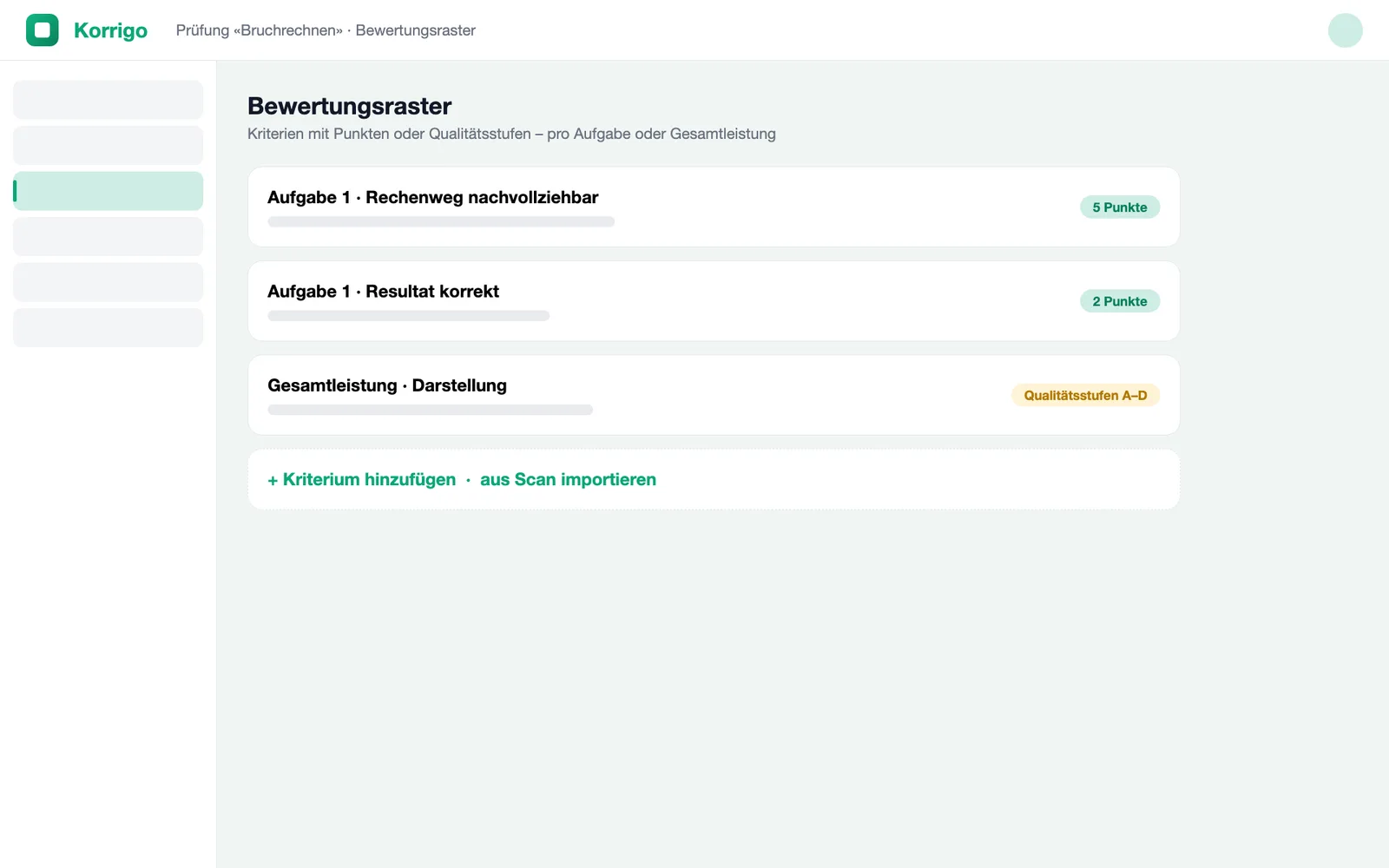Click the 2 Punkte badge

click(x=1120, y=301)
